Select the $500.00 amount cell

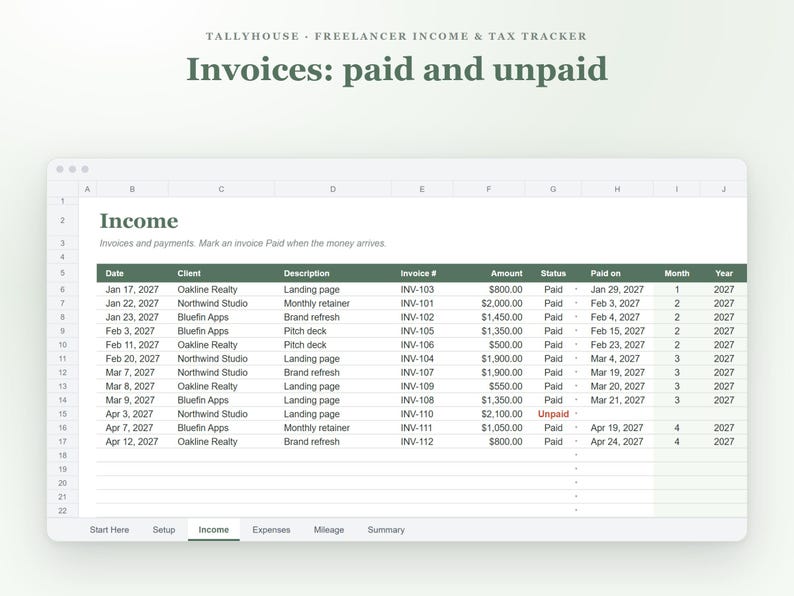(x=489, y=344)
